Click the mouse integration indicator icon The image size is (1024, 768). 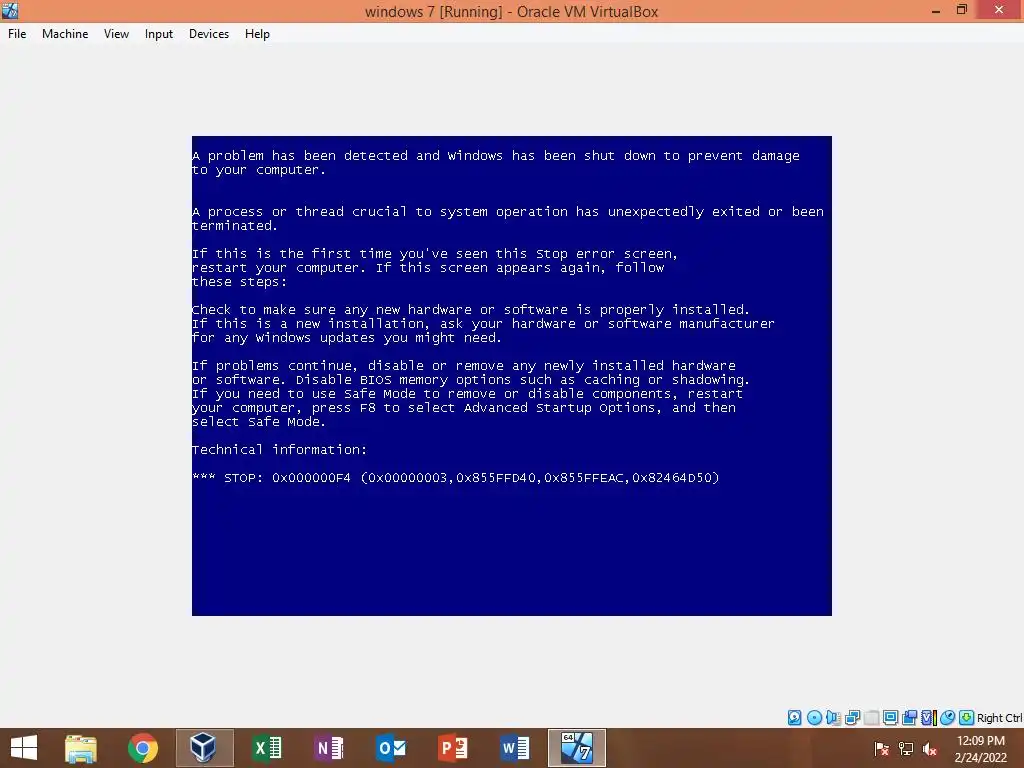pos(948,718)
